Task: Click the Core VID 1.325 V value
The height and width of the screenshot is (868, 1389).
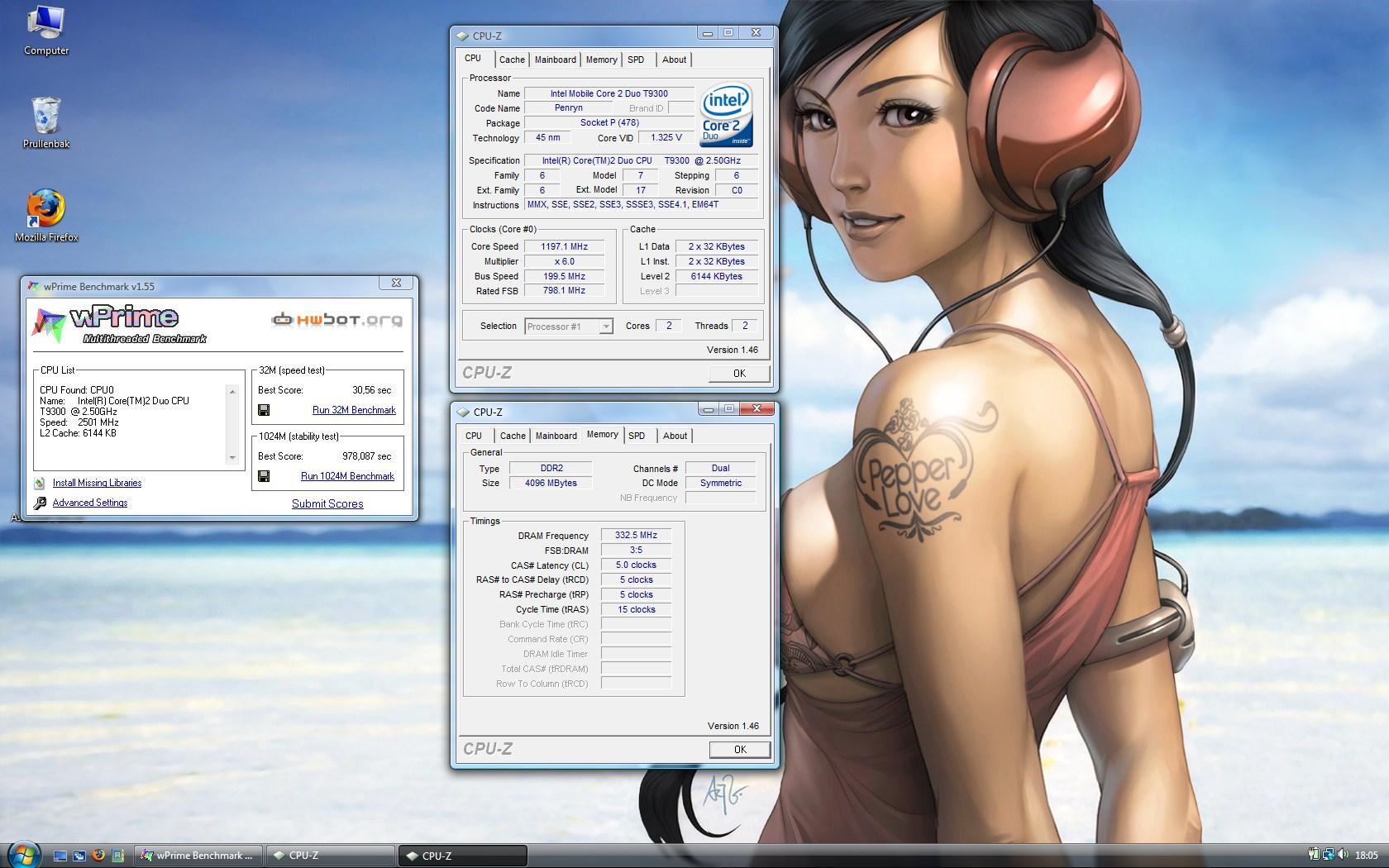Action: (x=666, y=137)
